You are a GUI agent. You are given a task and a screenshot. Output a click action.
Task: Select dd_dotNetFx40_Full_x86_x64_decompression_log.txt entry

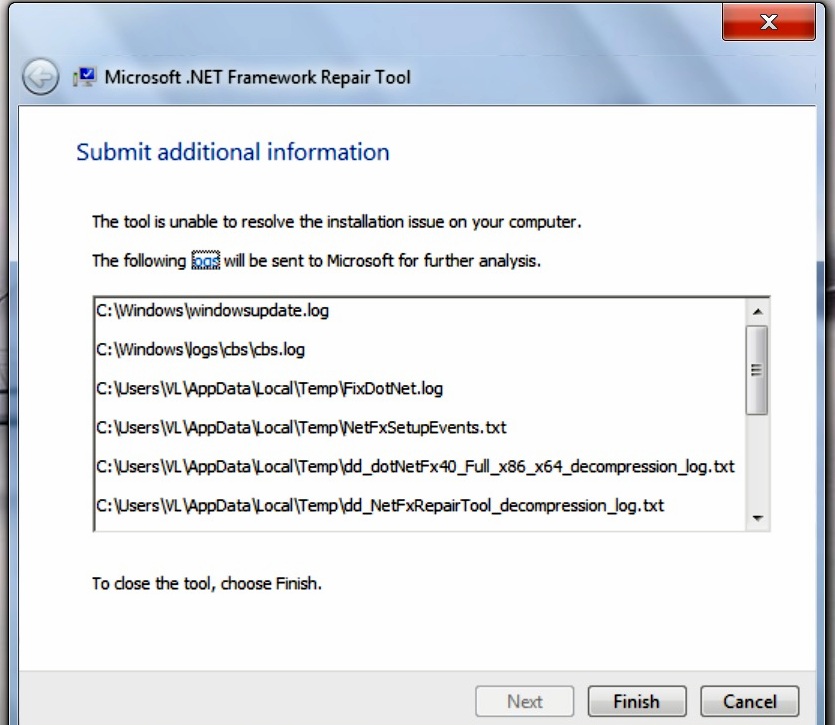(x=415, y=466)
